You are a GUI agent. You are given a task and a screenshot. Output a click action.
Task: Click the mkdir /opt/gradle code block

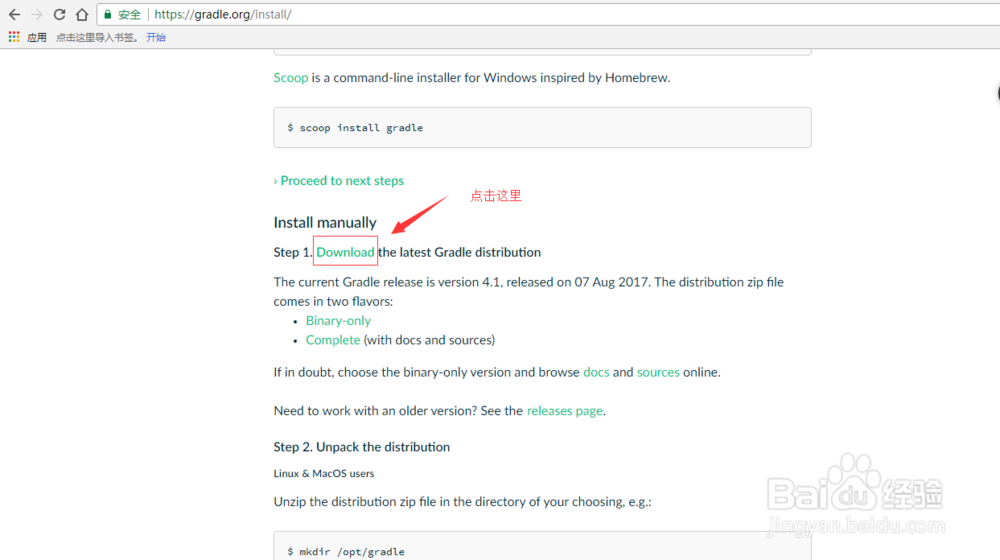pyautogui.click(x=543, y=546)
